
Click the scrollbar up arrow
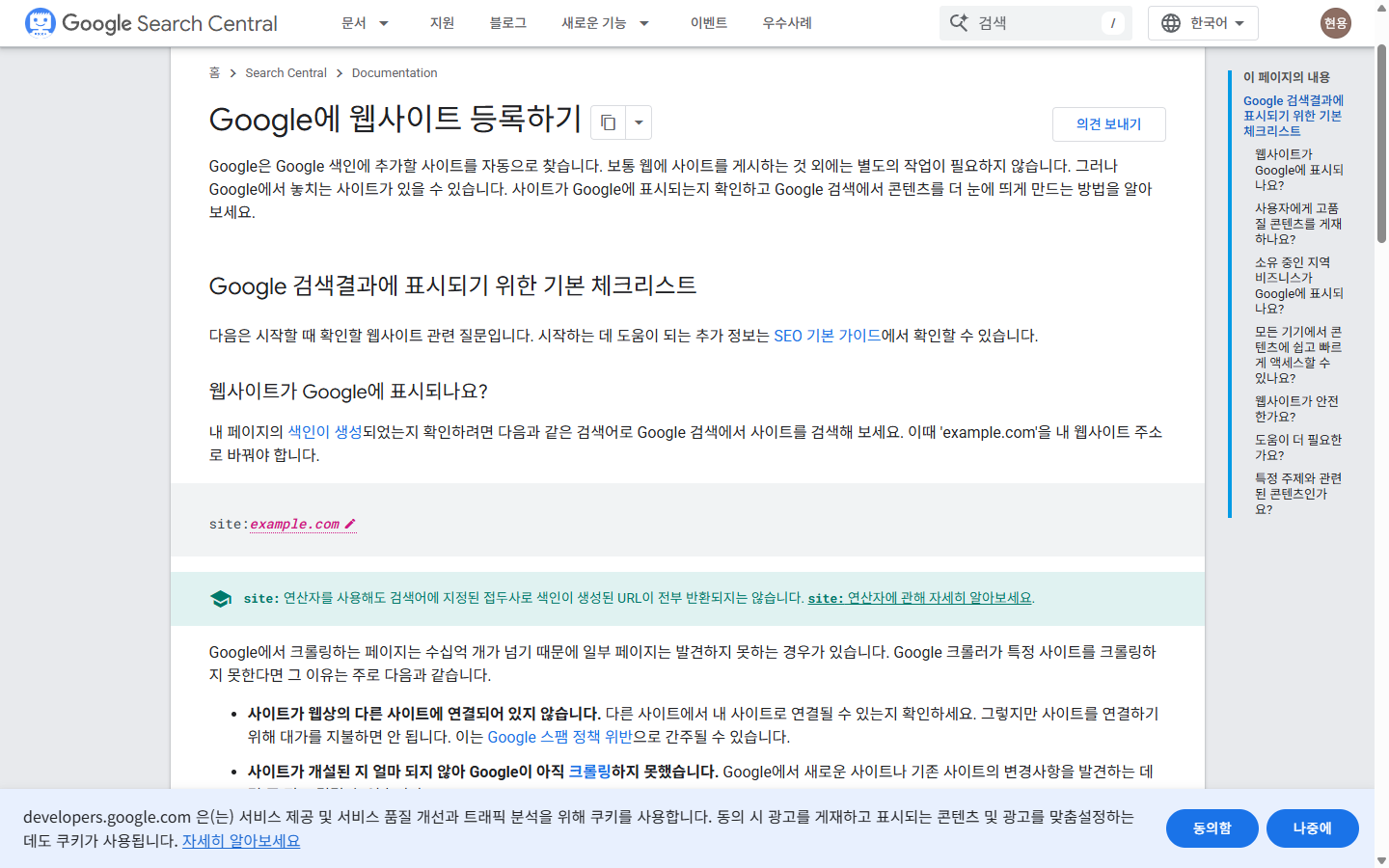pos(1381,8)
